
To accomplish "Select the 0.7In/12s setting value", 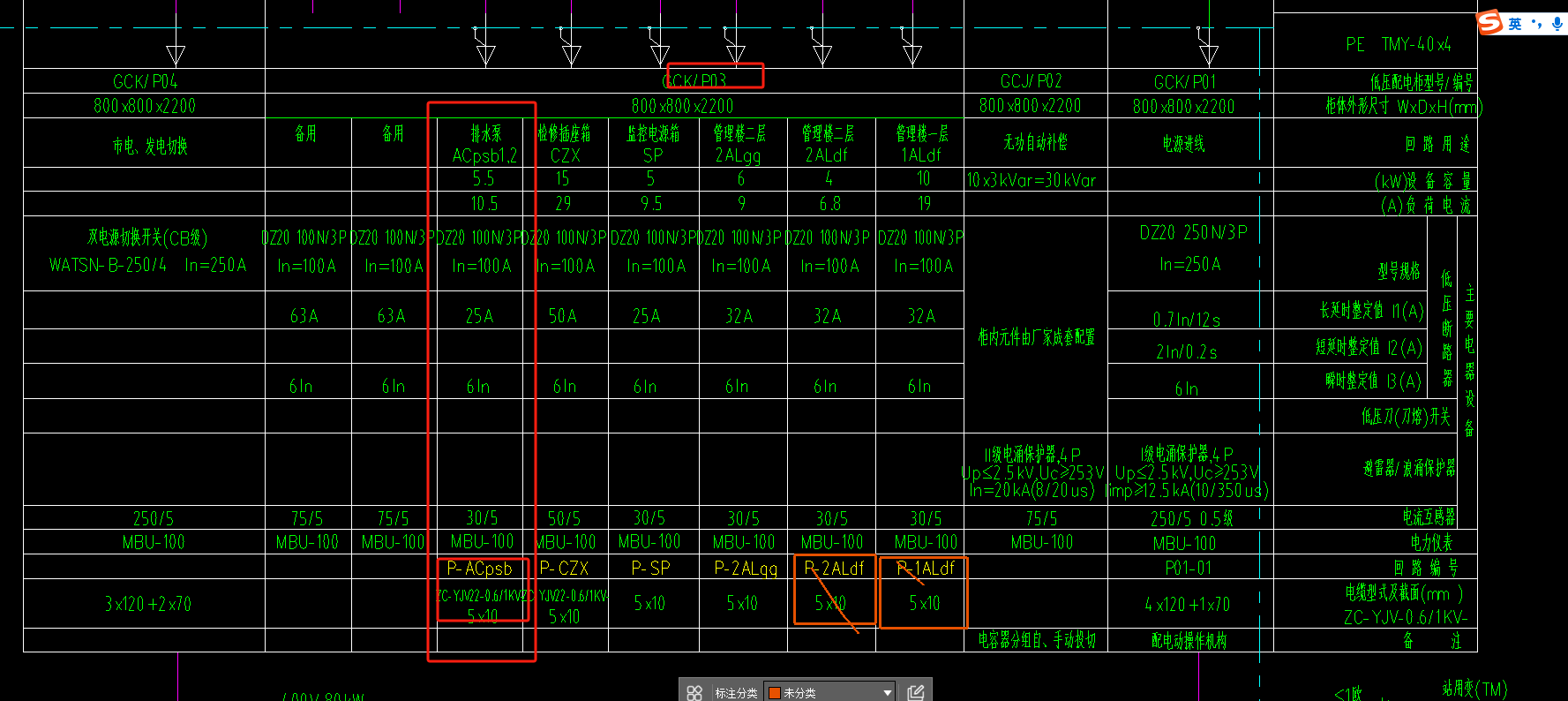I will click(1187, 320).
